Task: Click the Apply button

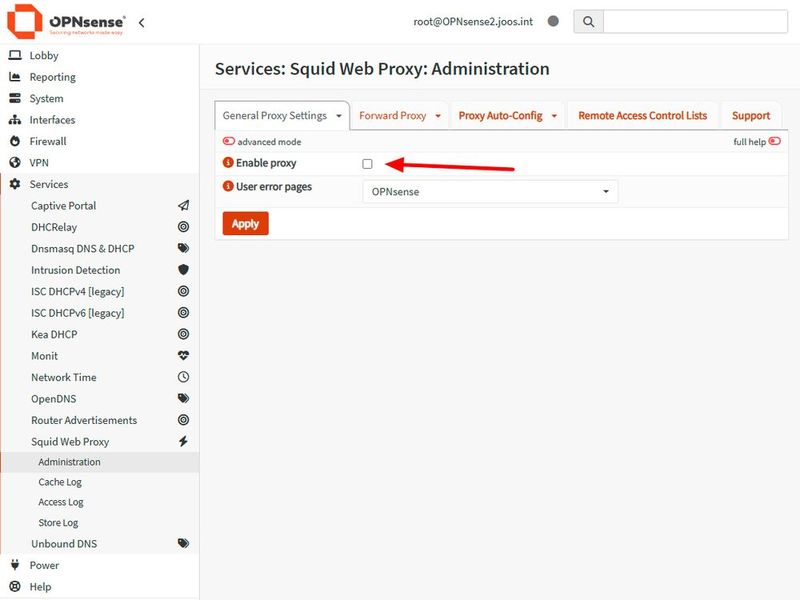Action: 245,223
